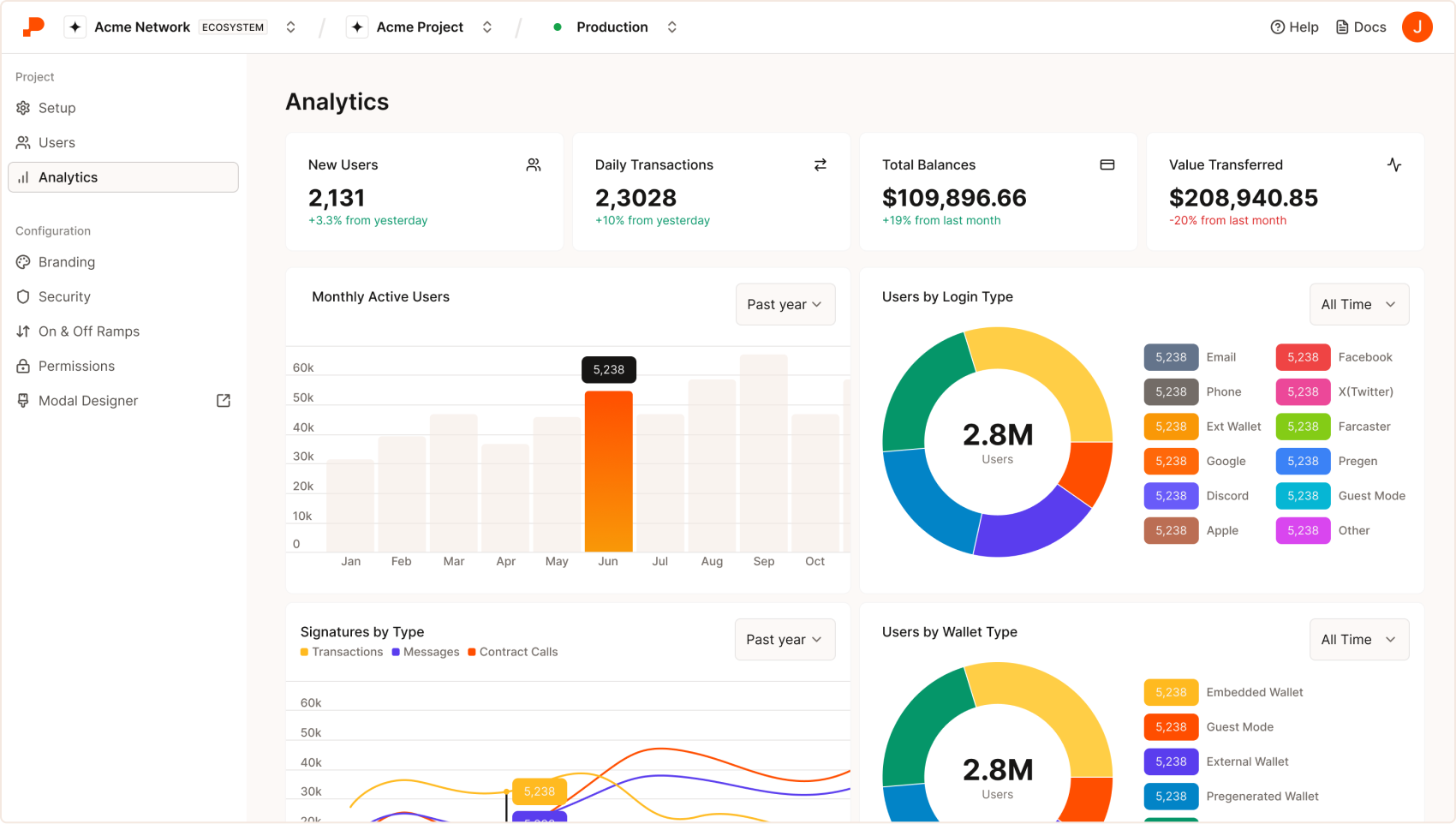Click the Sep bar in Monthly Active Users

[x=764, y=453]
